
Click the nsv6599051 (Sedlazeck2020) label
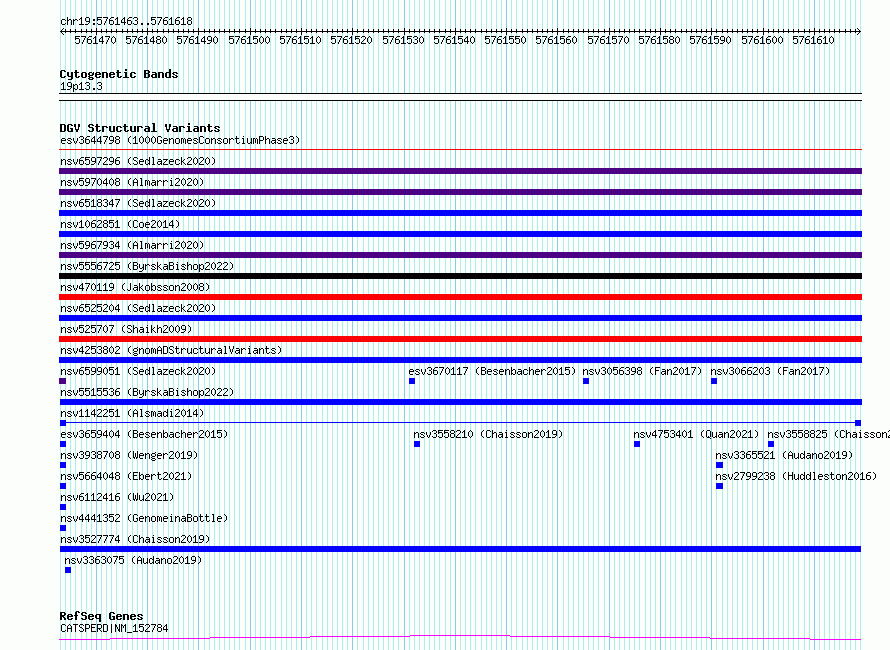pyautogui.click(x=138, y=371)
